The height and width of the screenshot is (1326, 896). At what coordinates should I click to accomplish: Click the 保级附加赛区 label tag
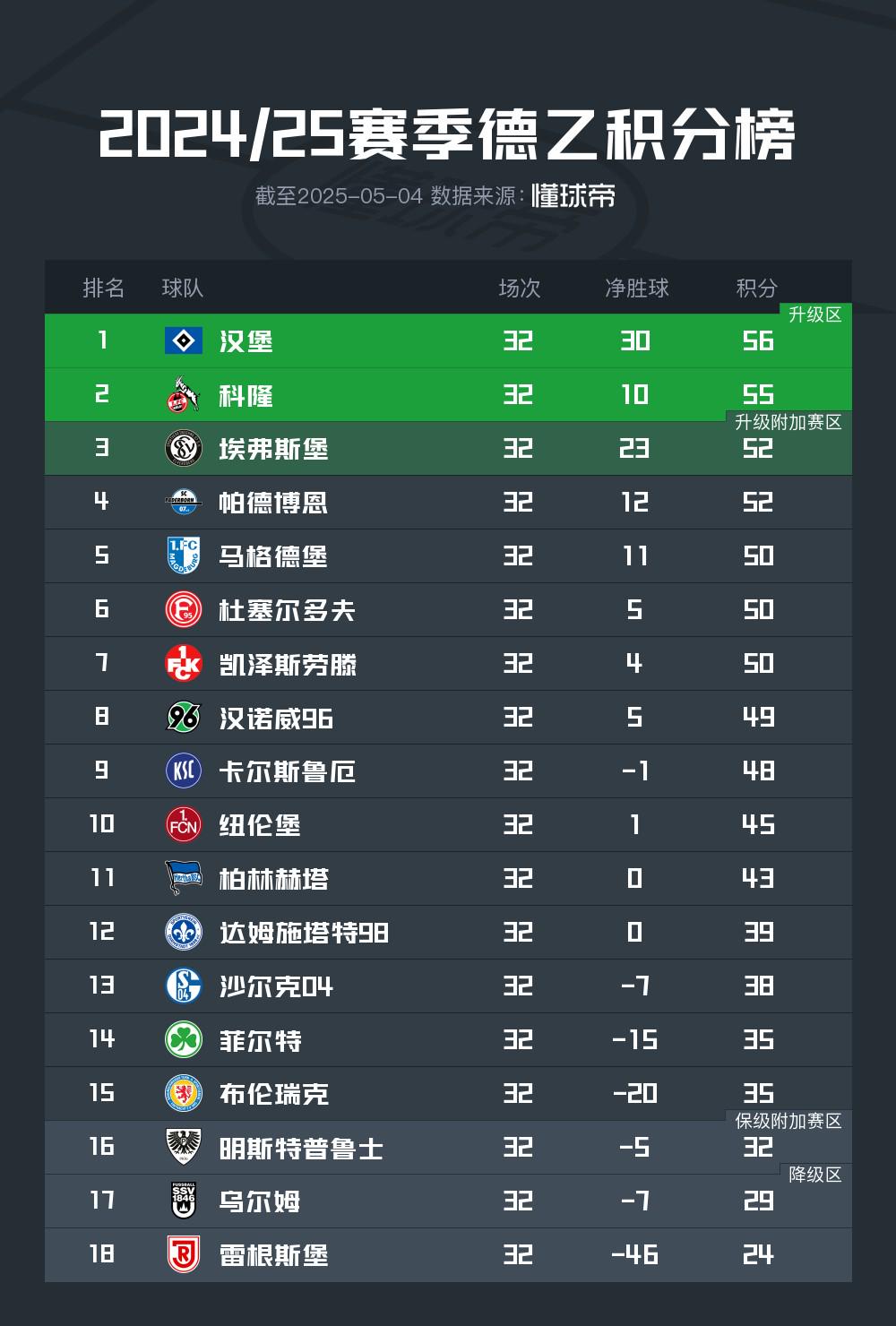(x=788, y=1121)
